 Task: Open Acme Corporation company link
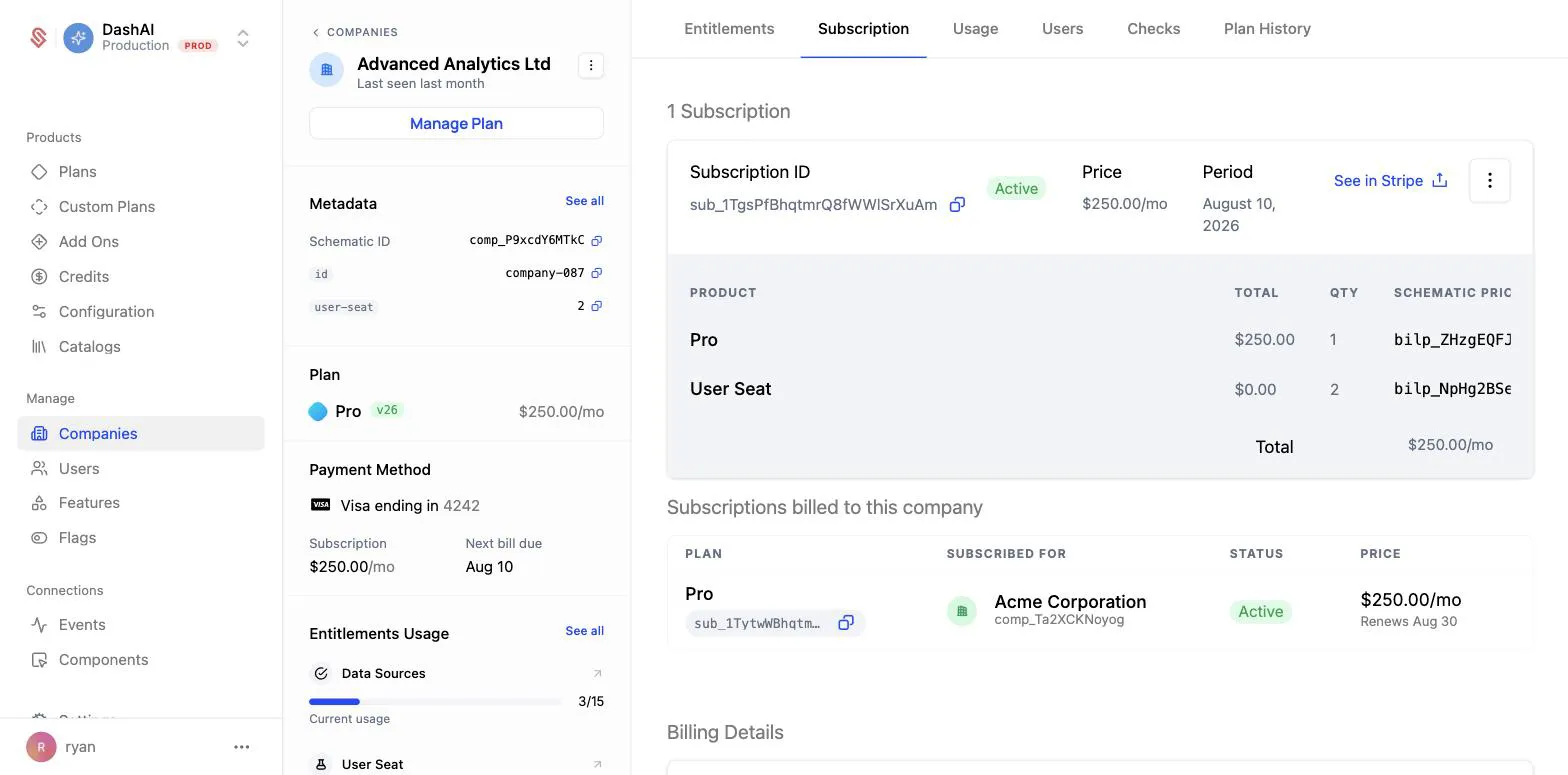[1070, 602]
